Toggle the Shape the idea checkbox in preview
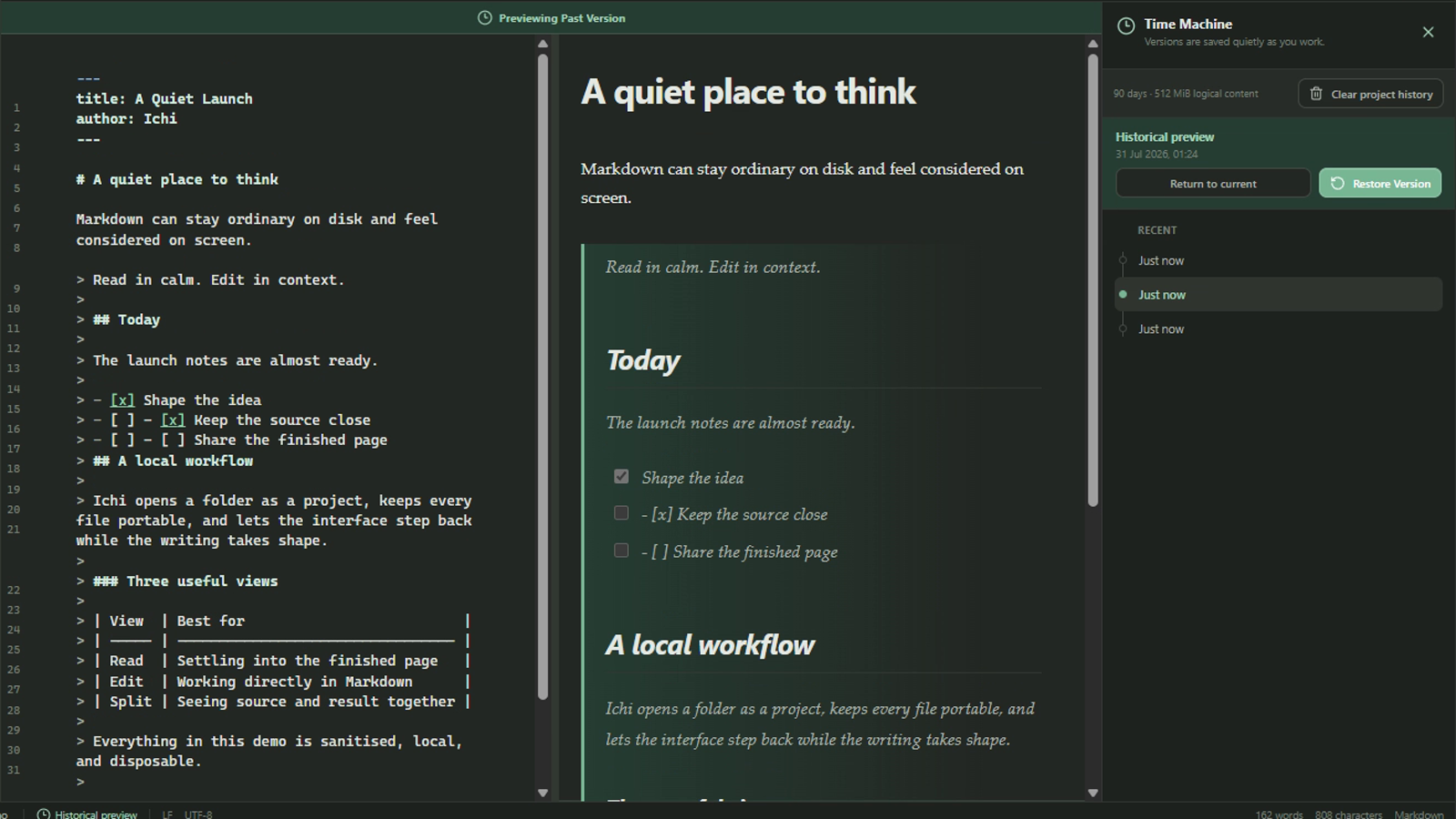The height and width of the screenshot is (819, 1456). pyautogui.click(x=622, y=476)
